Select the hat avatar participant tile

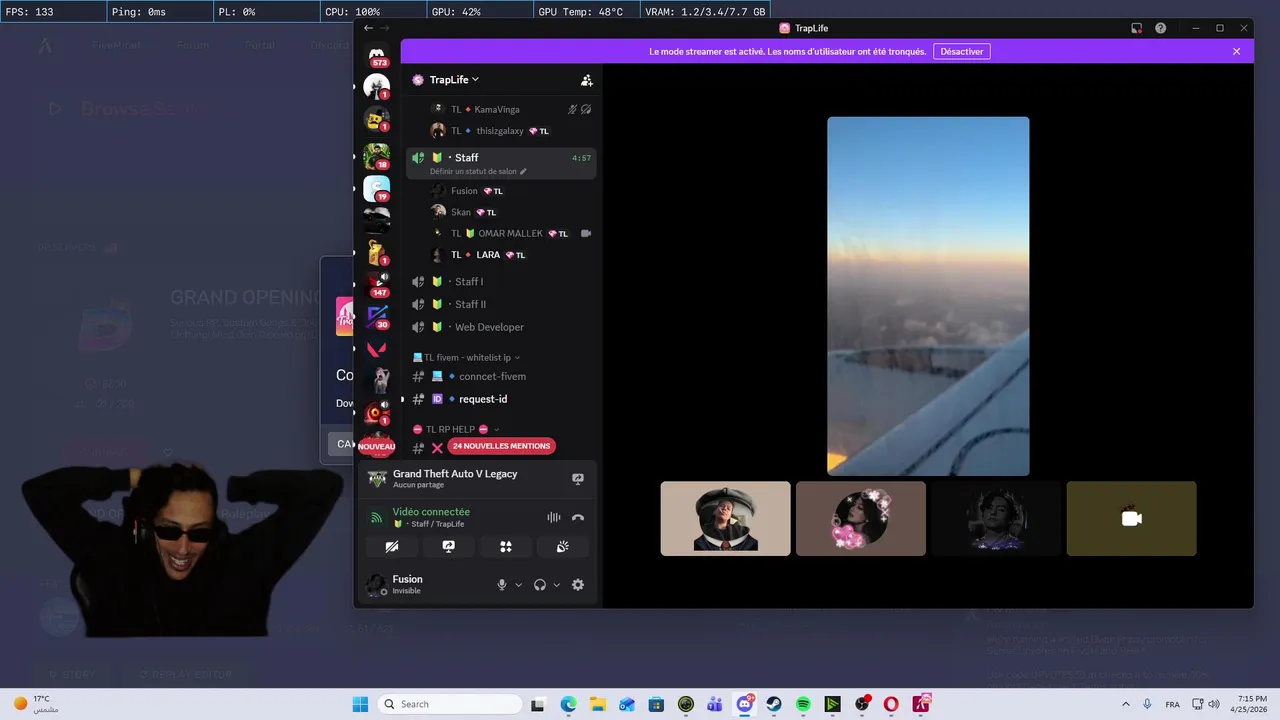(725, 518)
